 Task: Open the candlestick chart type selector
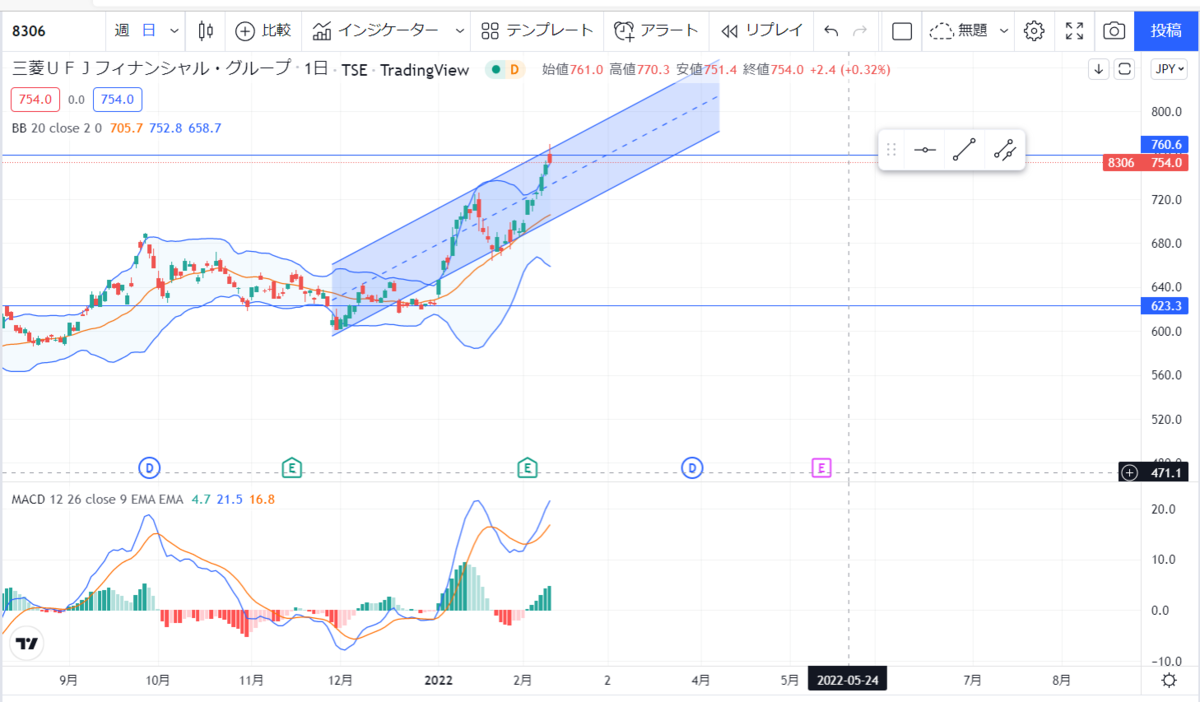[206, 31]
